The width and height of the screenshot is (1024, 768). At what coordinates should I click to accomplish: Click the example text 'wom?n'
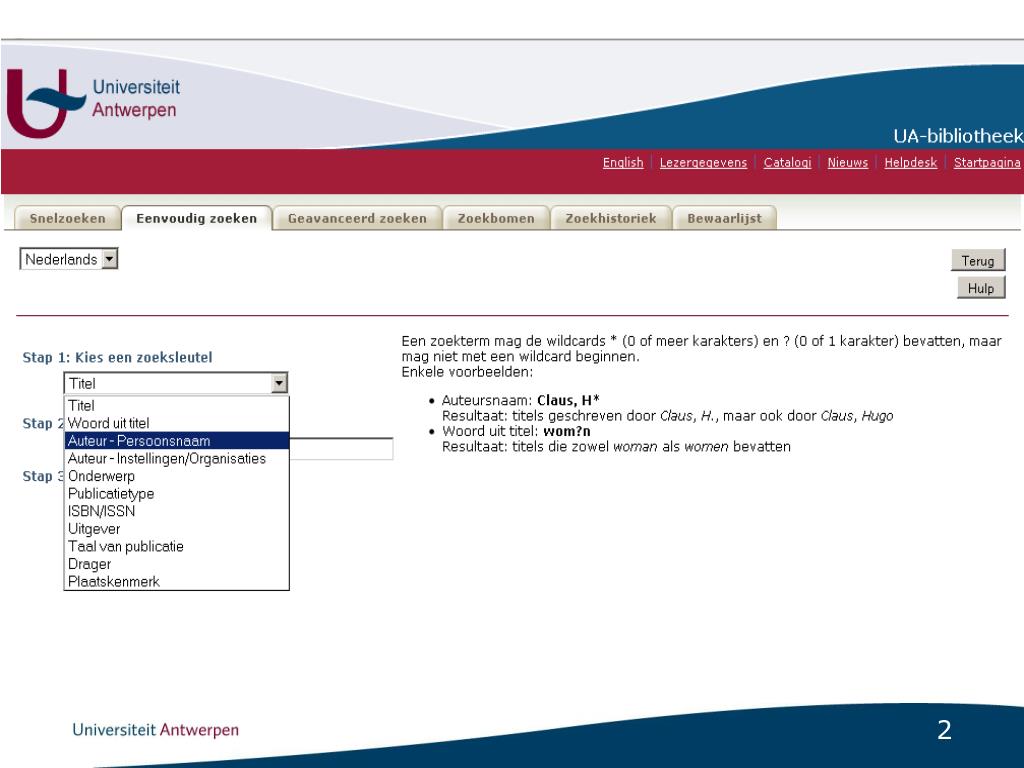(x=567, y=431)
